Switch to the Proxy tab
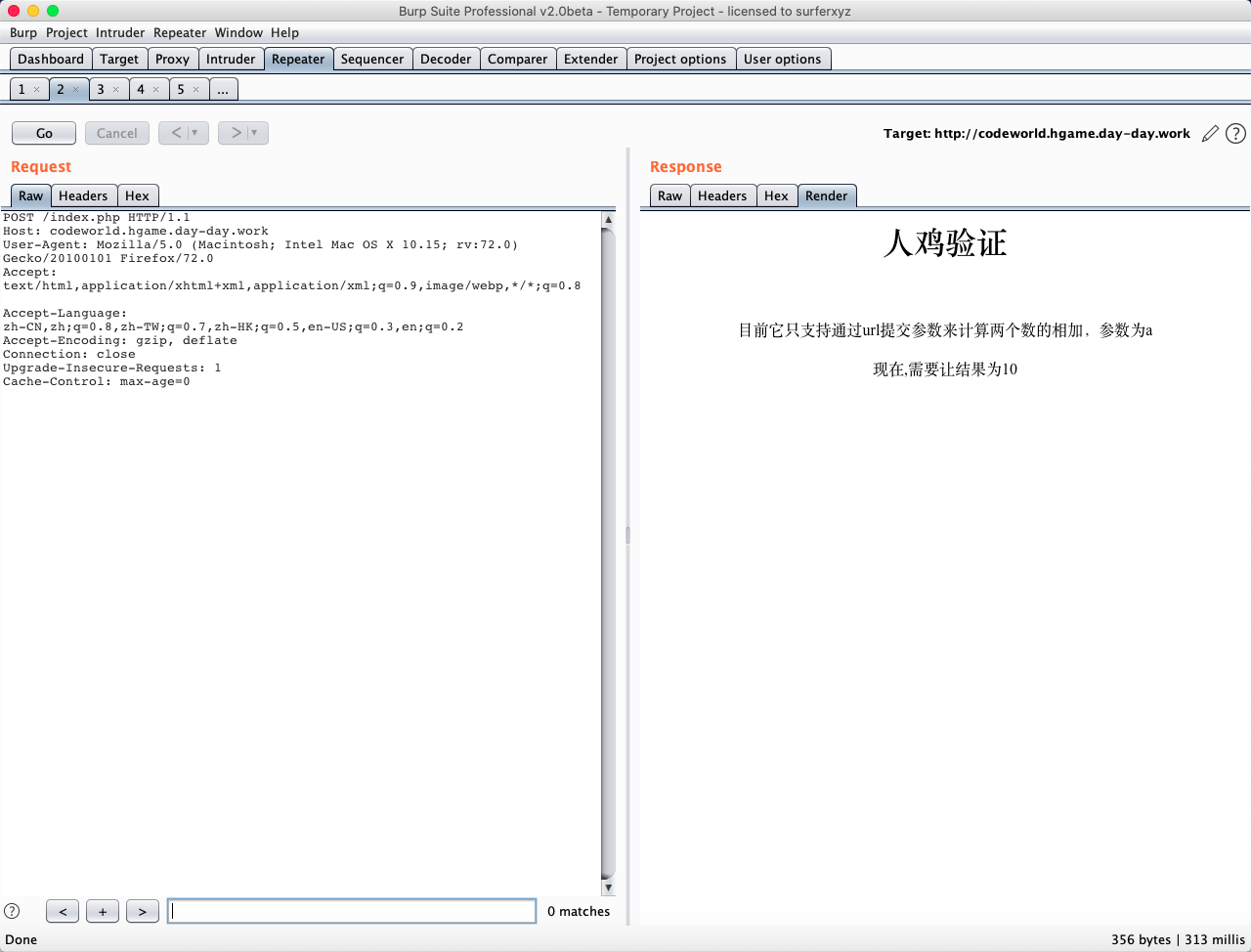1251x952 pixels. point(172,59)
